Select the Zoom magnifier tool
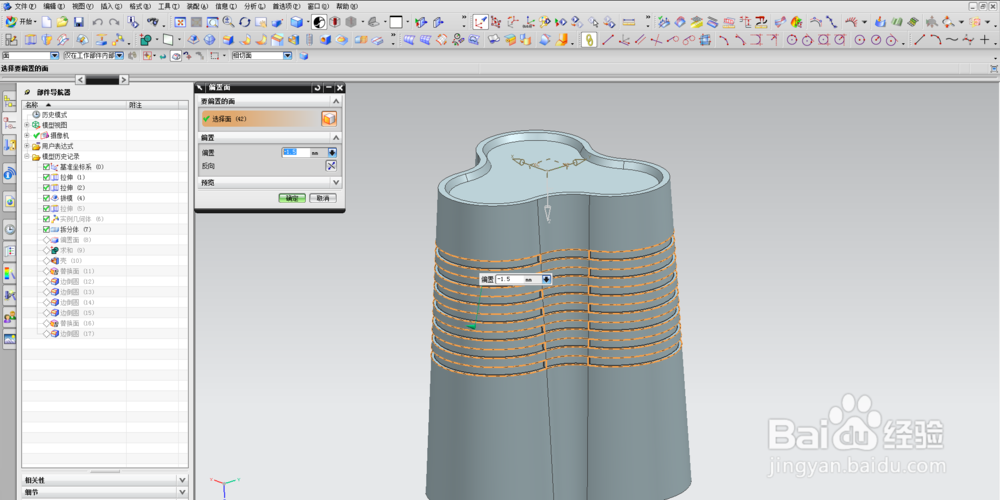This screenshot has height=500, width=1000. (x=228, y=22)
